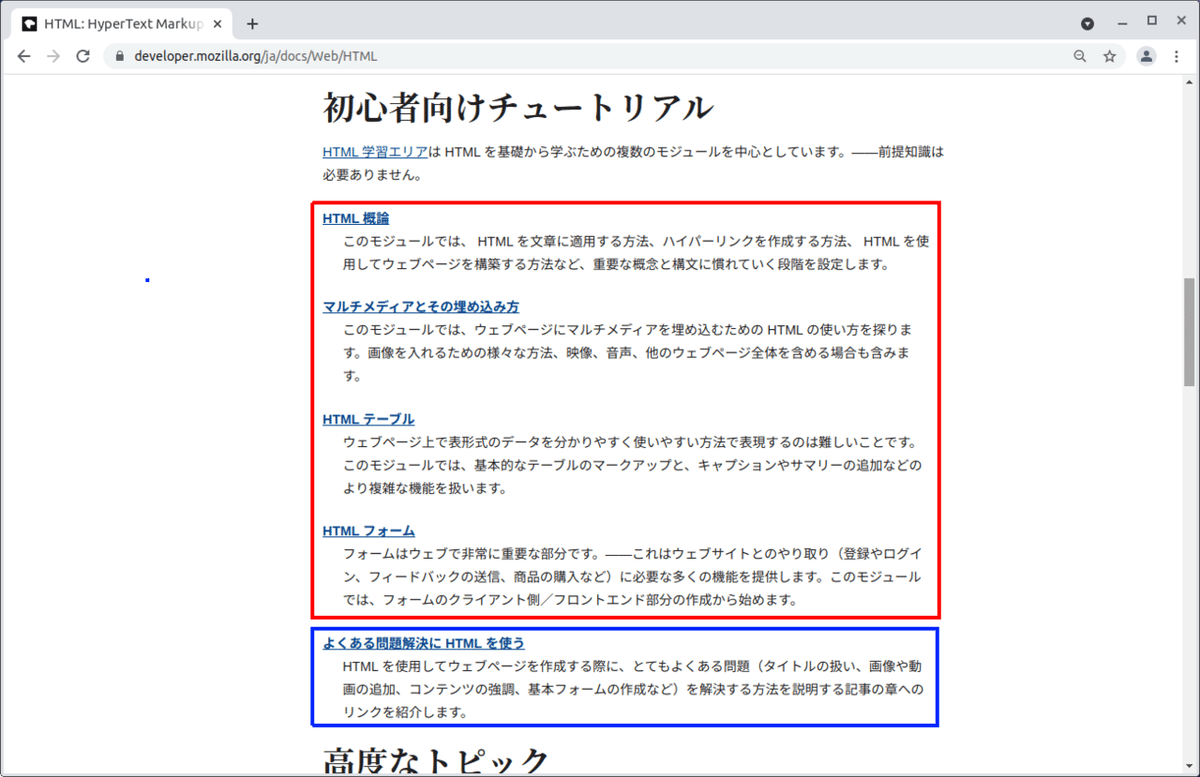This screenshot has height=777, width=1200.
Task: Open the HTML 概論 module link
Action: [x=355, y=218]
